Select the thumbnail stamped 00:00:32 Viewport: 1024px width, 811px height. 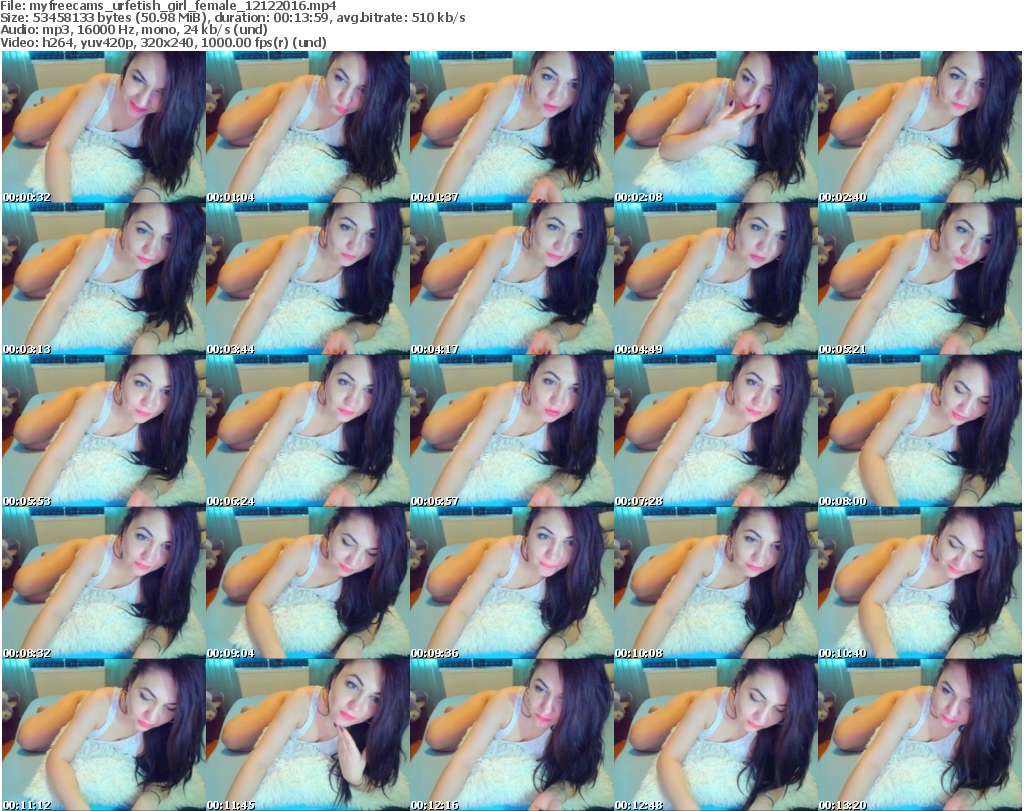(104, 127)
